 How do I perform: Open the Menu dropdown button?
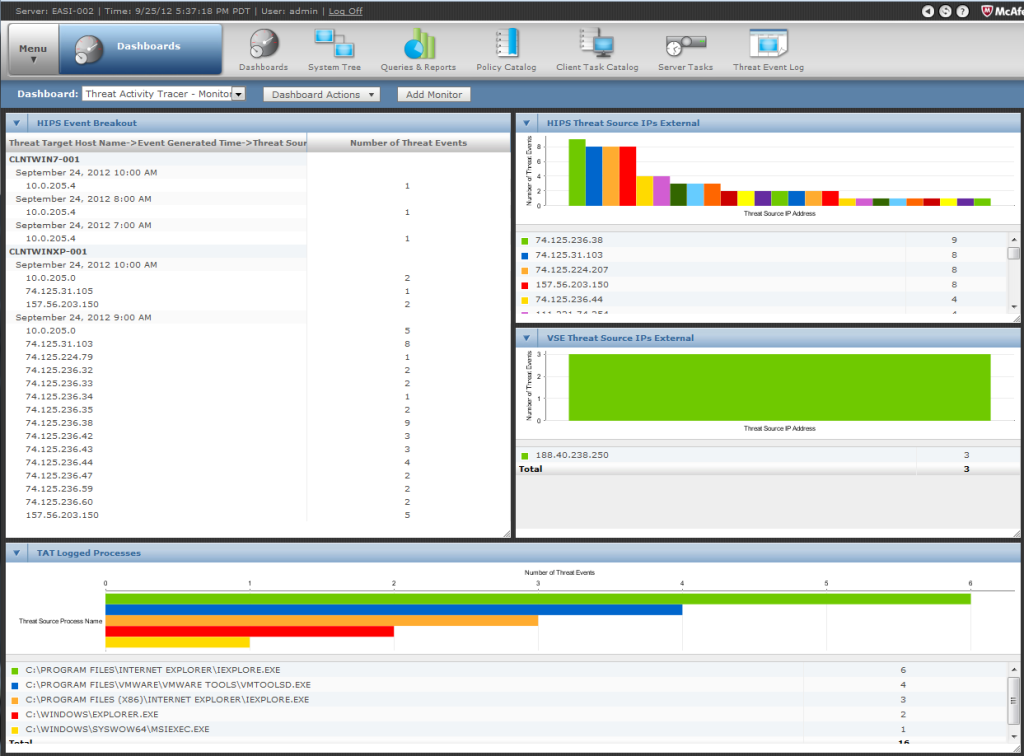(x=33, y=50)
